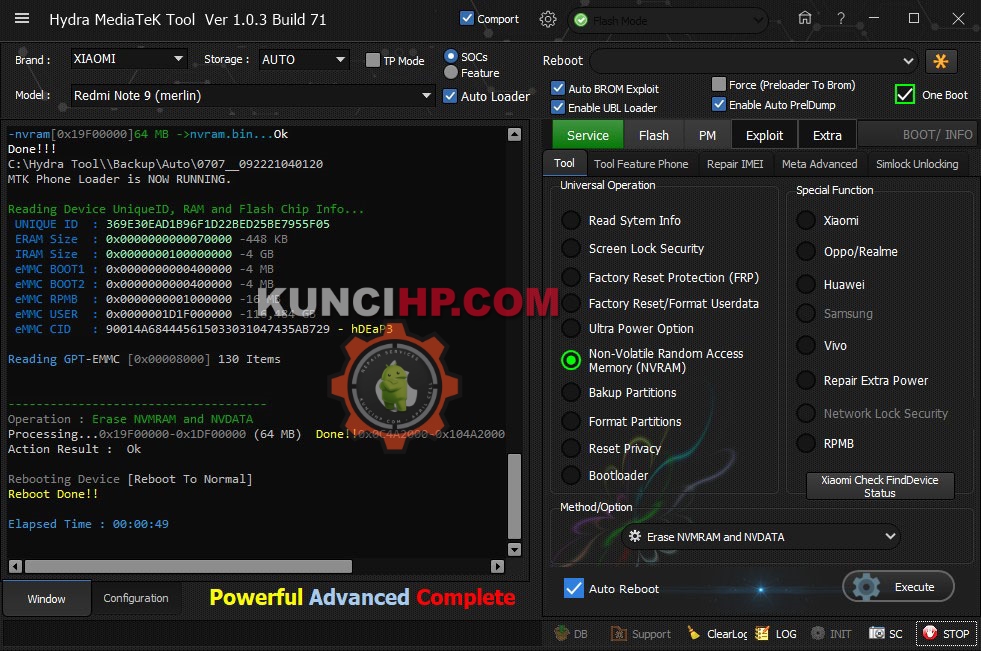981x651 pixels.
Task: Click the ClearLog broom icon
Action: [x=693, y=633]
